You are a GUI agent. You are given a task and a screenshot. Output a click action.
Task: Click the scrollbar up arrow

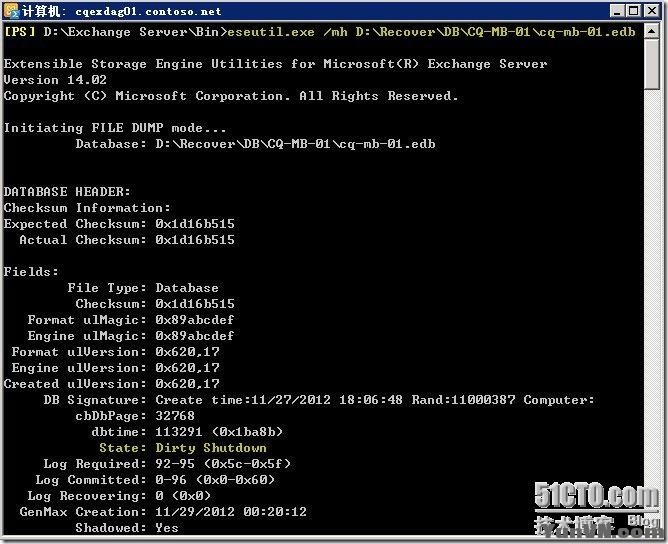click(651, 31)
